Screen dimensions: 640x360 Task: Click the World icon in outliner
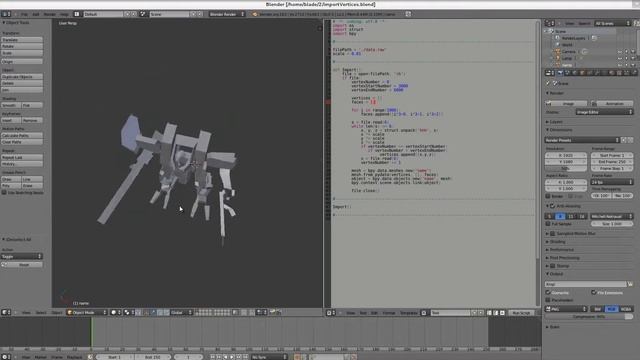pyautogui.click(x=558, y=45)
